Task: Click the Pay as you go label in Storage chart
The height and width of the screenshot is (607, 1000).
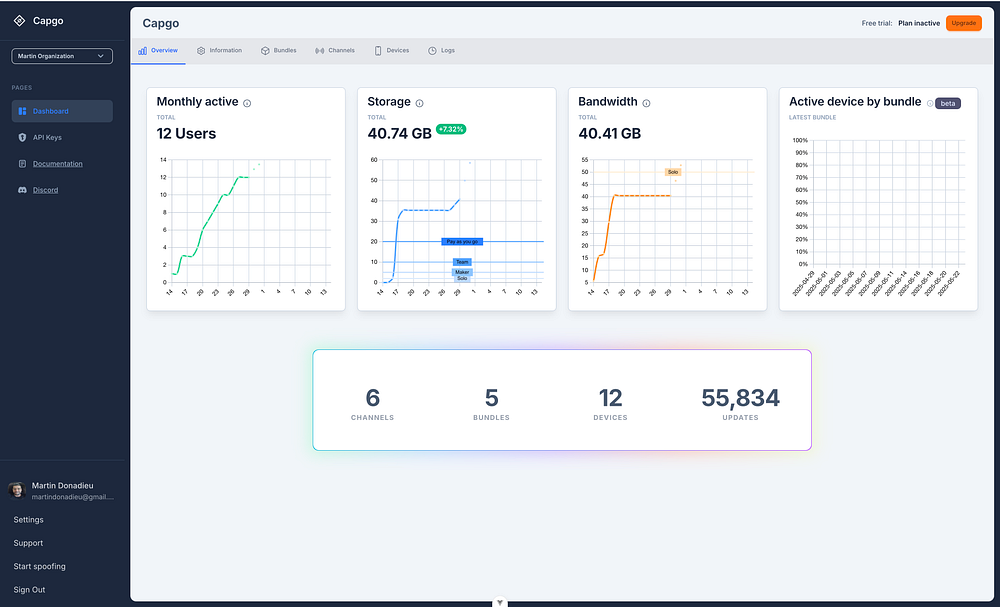Action: pos(462,242)
